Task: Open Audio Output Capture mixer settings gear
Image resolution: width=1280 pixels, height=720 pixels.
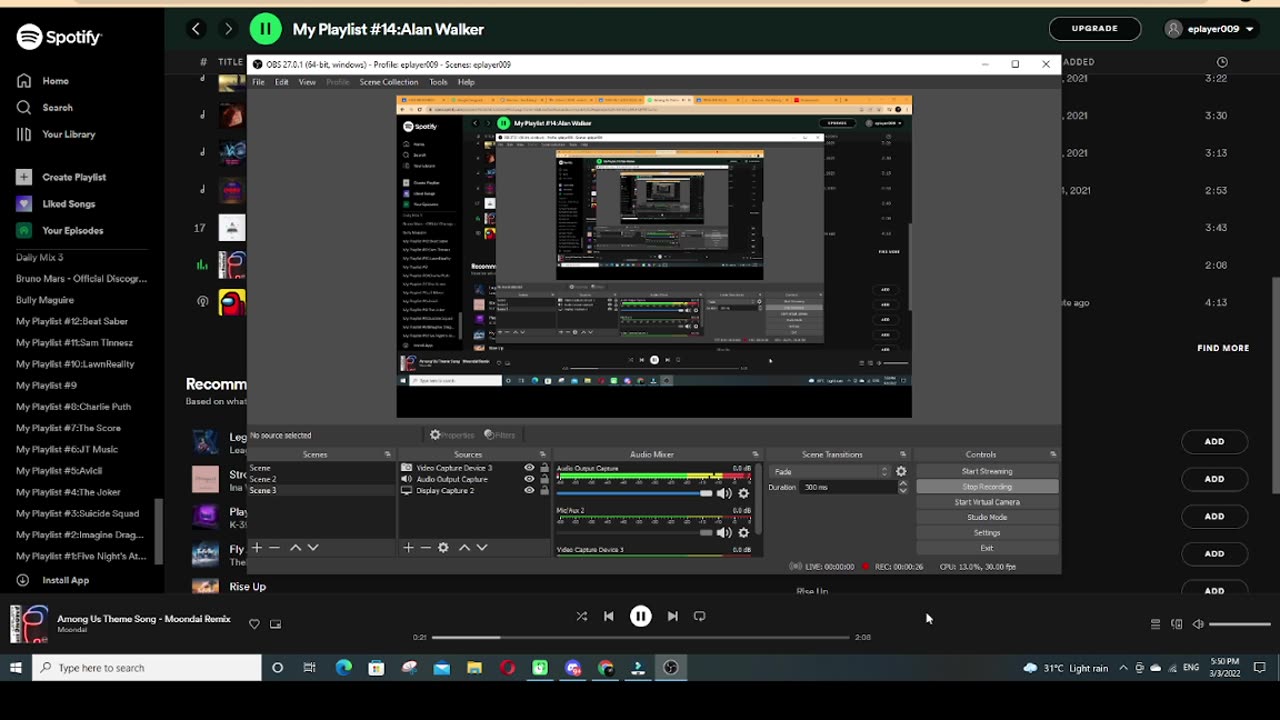Action: tap(743, 493)
